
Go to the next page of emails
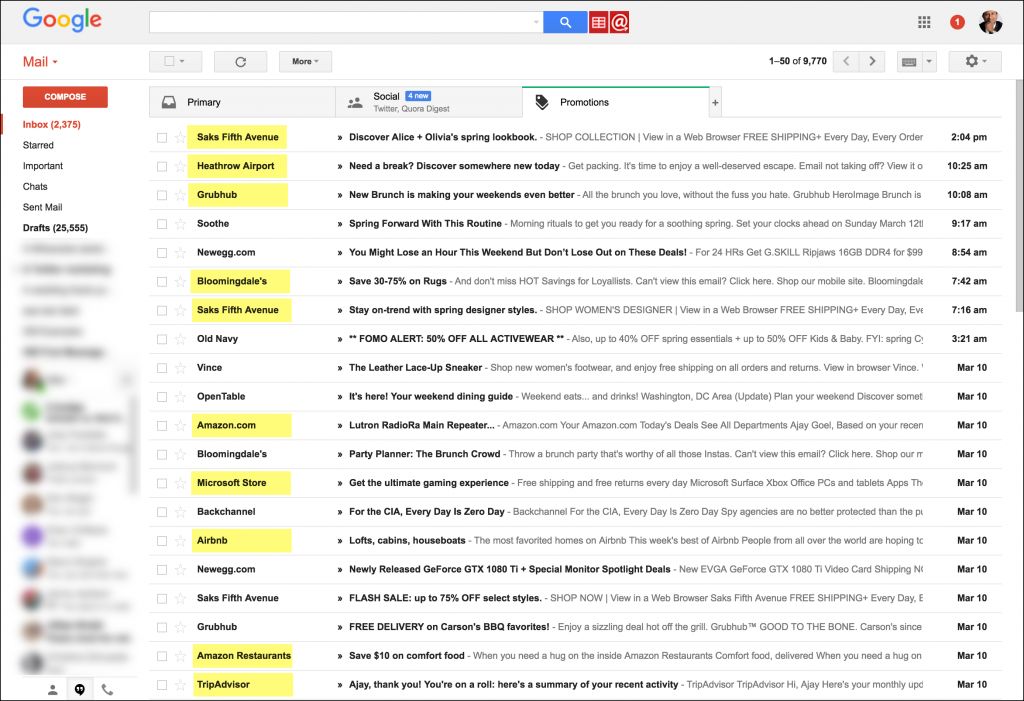click(874, 61)
